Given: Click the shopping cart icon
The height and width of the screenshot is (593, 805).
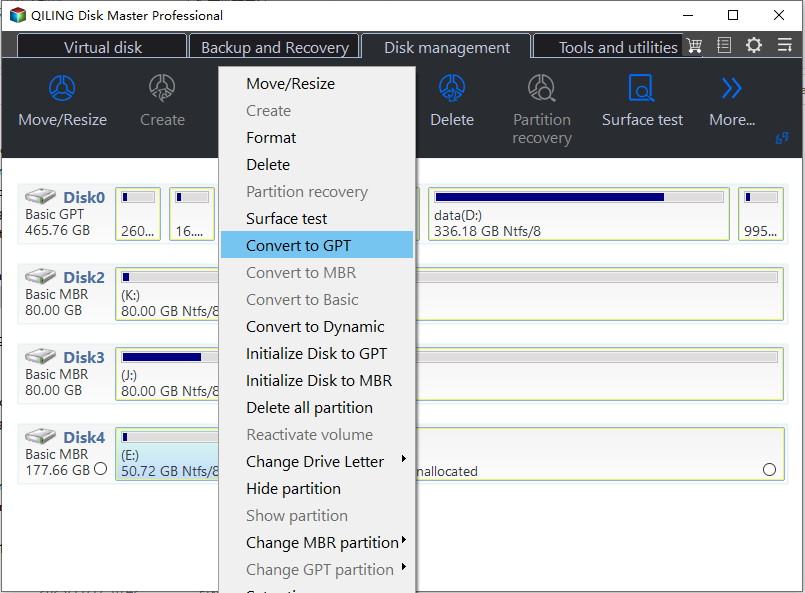Looking at the screenshot, I should (695, 46).
